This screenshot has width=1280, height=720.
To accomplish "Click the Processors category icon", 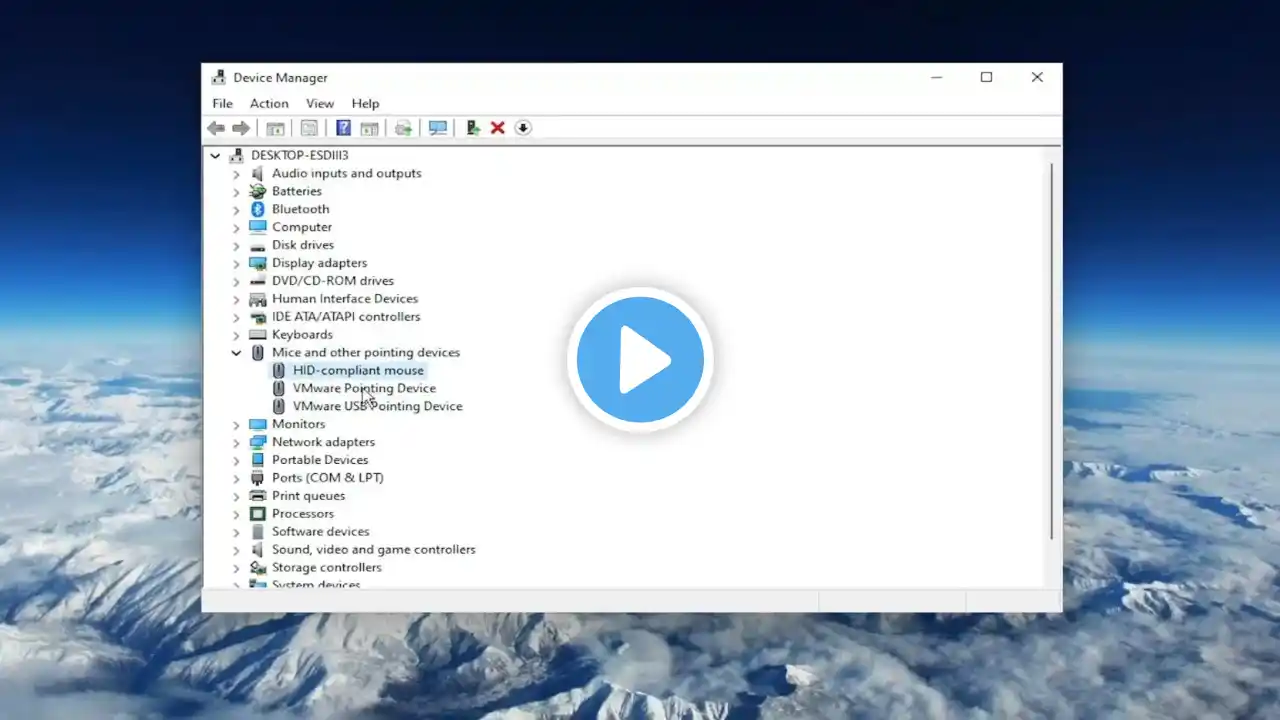I will pyautogui.click(x=258, y=514).
